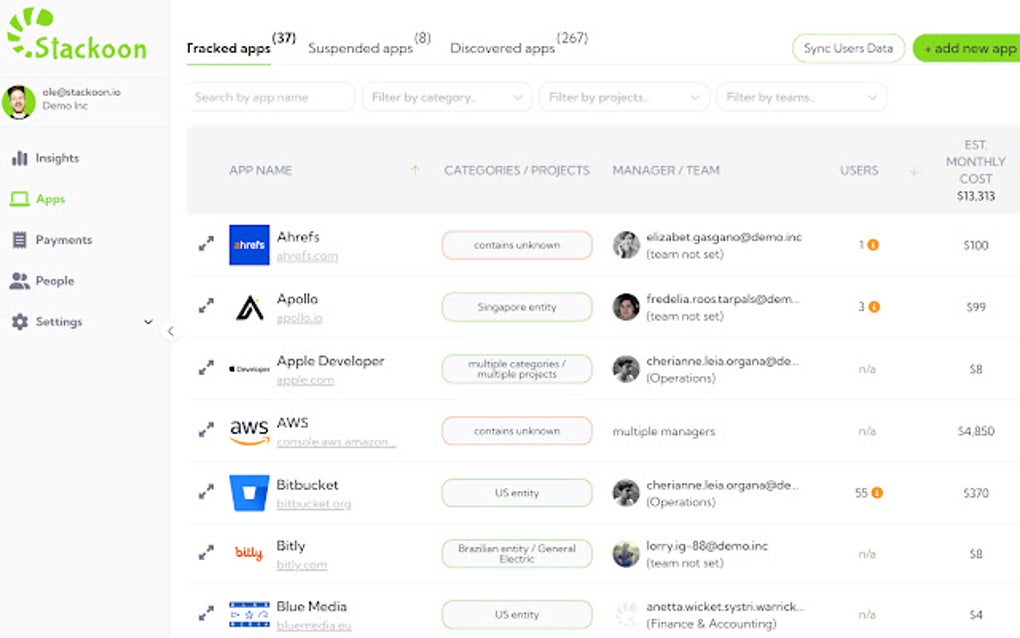Expand the Settings submenu chevron

click(149, 322)
